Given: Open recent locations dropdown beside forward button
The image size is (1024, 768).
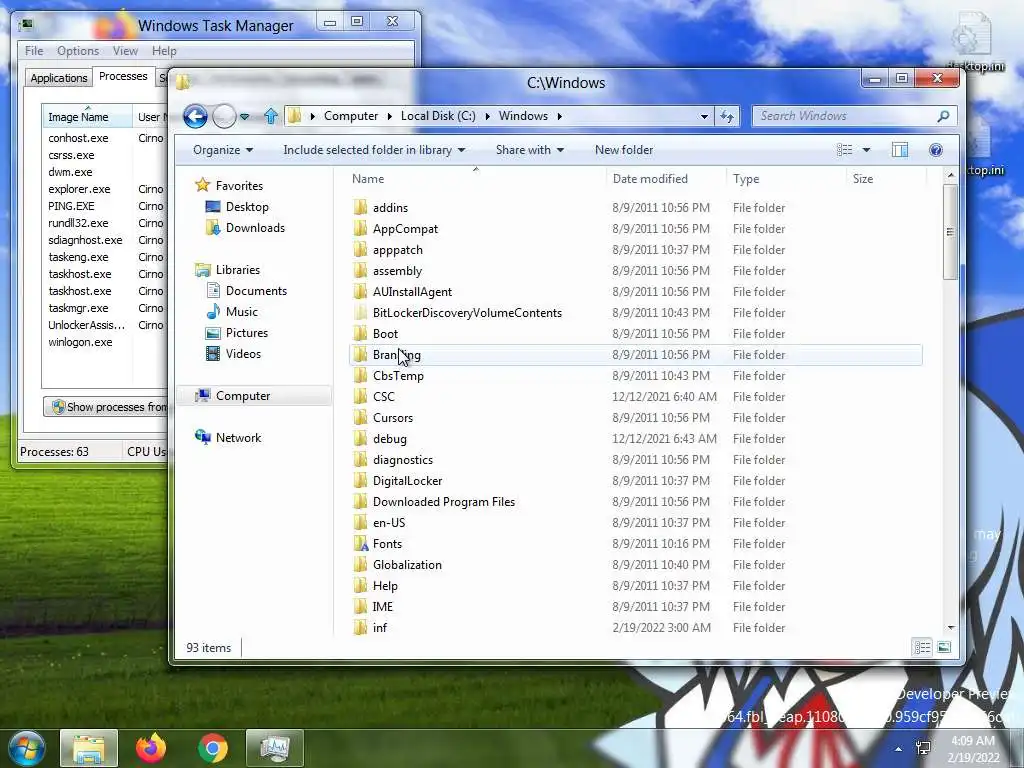Looking at the screenshot, I should [244, 116].
